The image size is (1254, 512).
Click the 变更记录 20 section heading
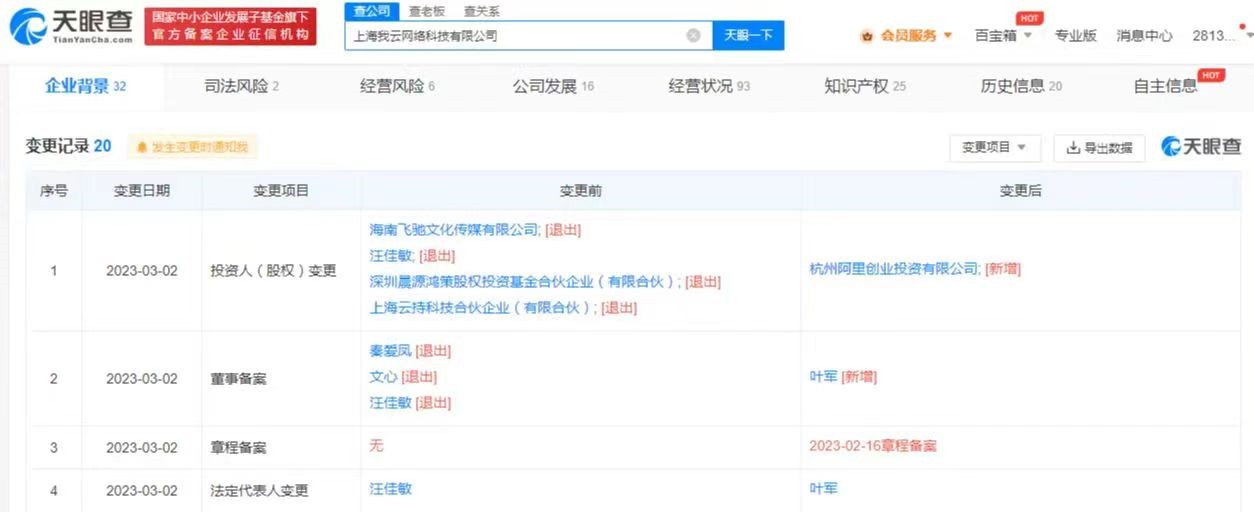(68, 147)
